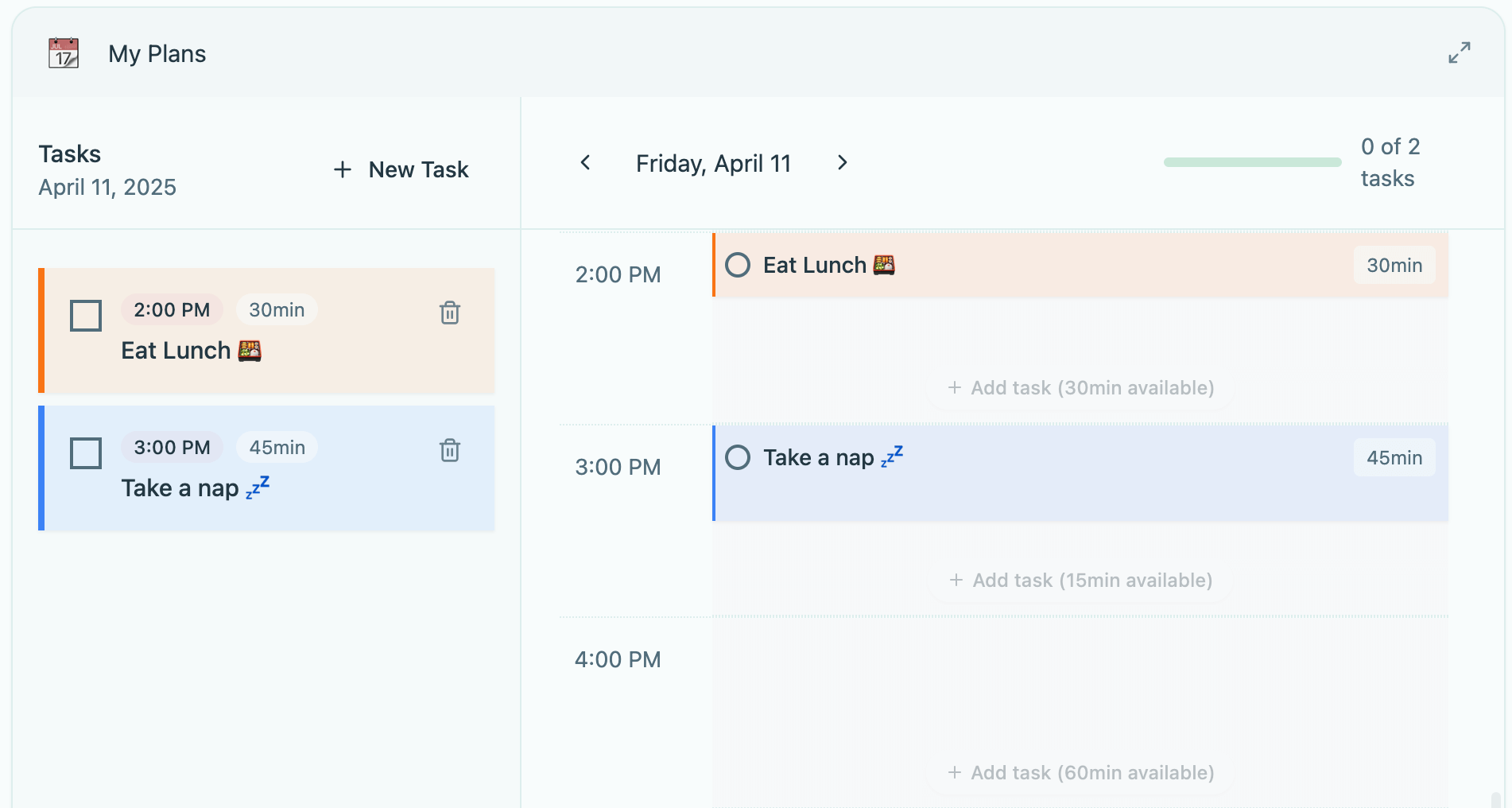Click the plus icon next to New Task
Viewport: 1512px width, 808px height.
(x=343, y=169)
